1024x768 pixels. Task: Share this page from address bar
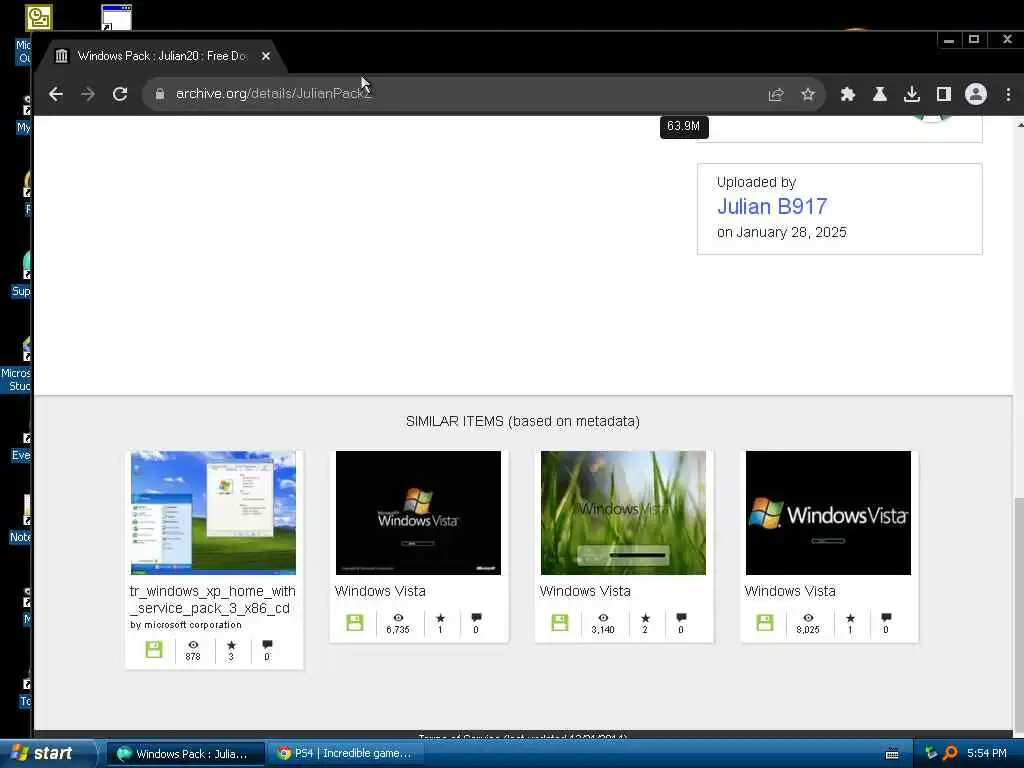pos(776,95)
